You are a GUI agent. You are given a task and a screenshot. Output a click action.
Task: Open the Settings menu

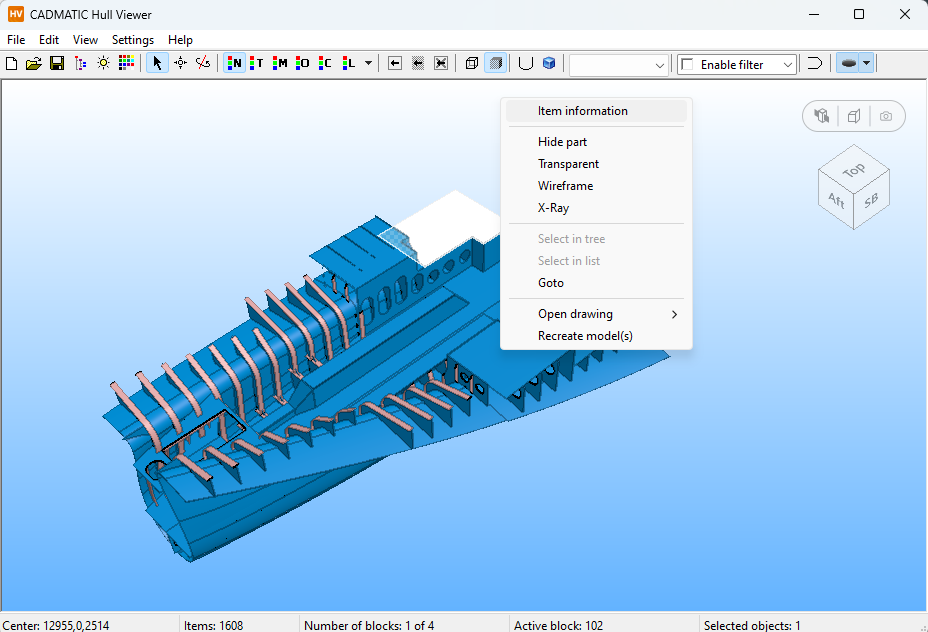click(133, 40)
